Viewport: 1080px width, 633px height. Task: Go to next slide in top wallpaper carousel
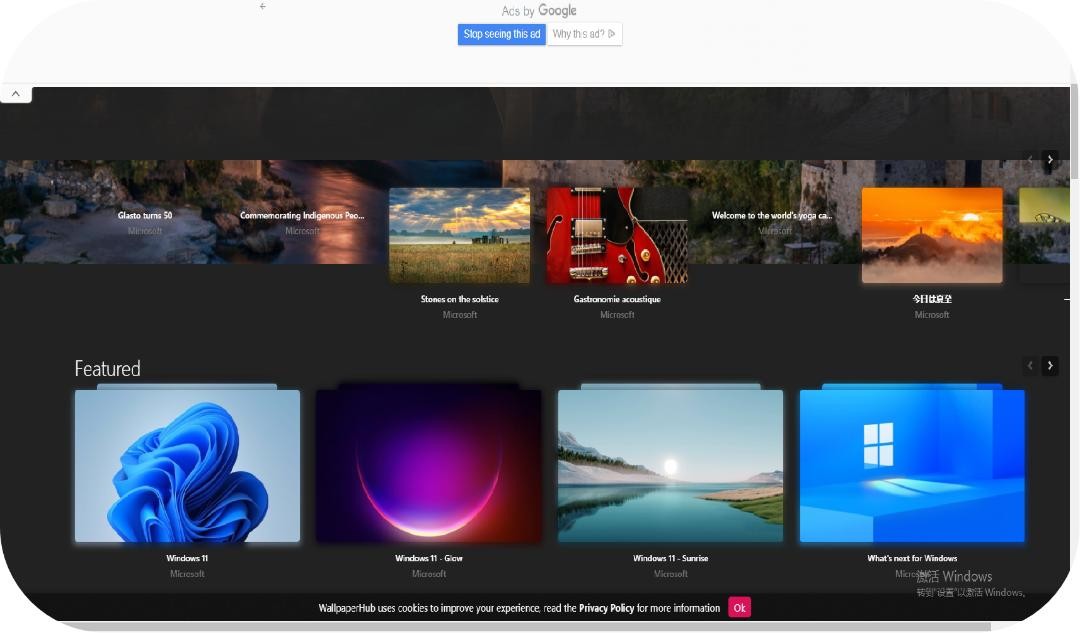point(1049,160)
